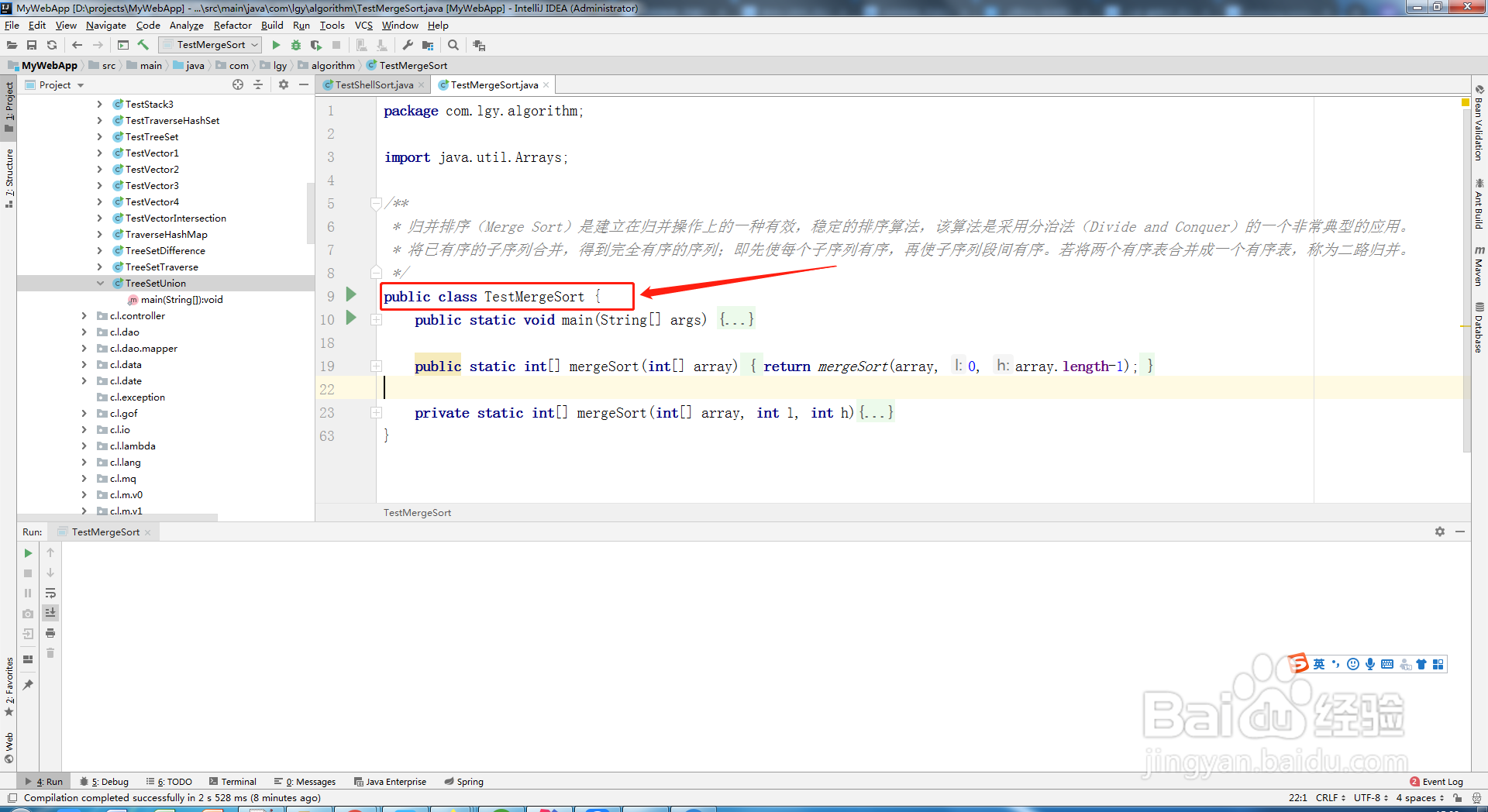The height and width of the screenshot is (812, 1488).
Task: Run main method from line 10 gutter
Action: click(x=351, y=318)
